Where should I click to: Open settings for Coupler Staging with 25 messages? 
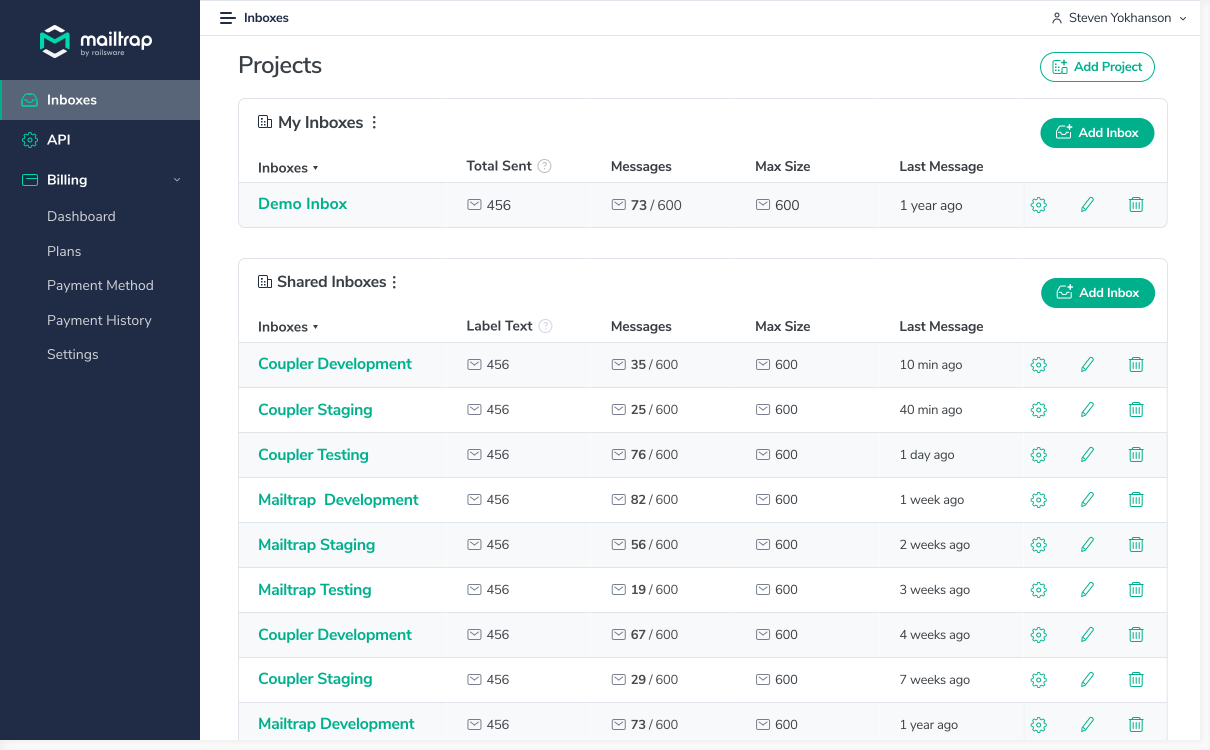pos(1039,410)
